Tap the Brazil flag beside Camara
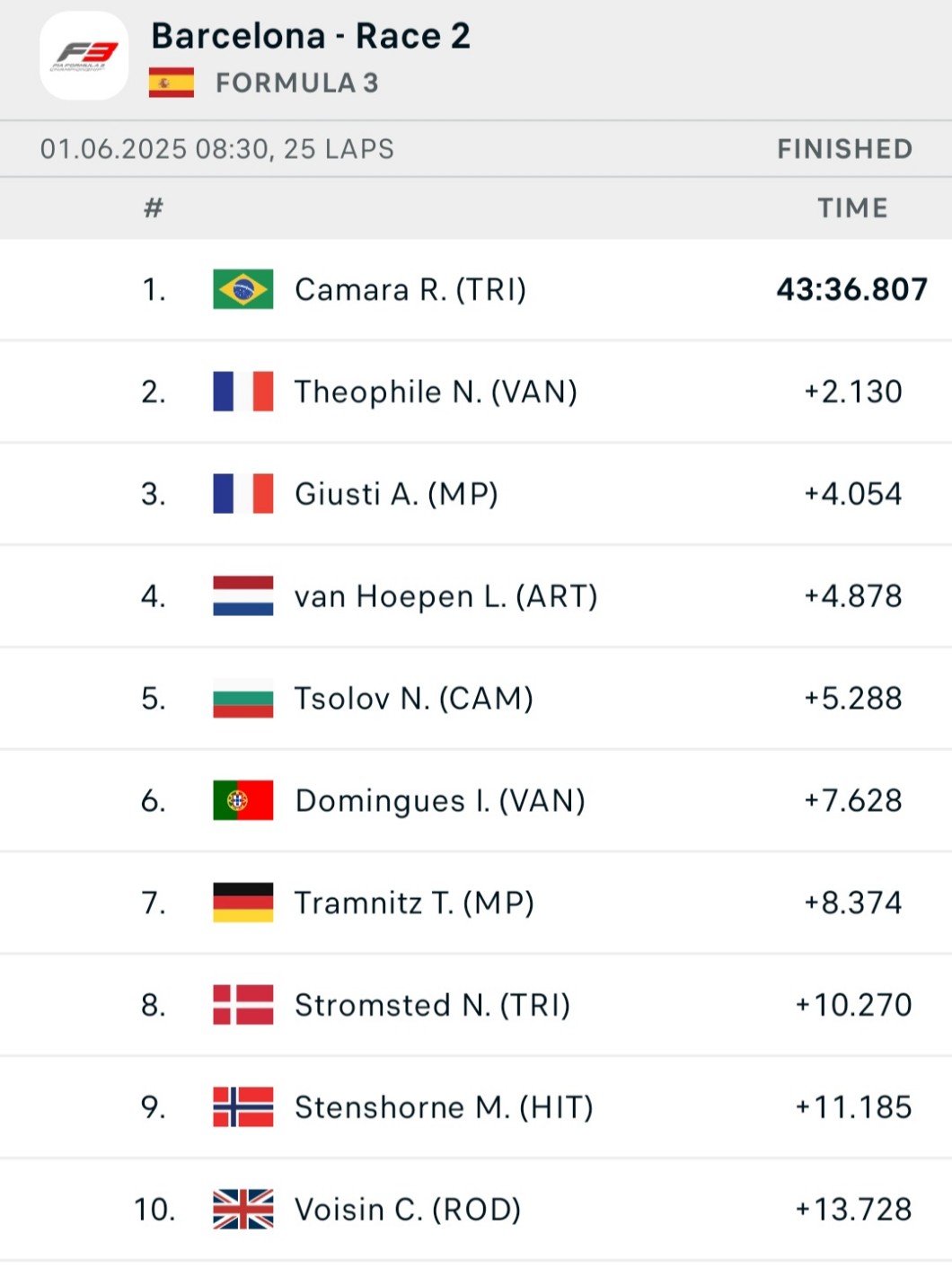Viewport: 952px width, 1269px height. point(242,289)
